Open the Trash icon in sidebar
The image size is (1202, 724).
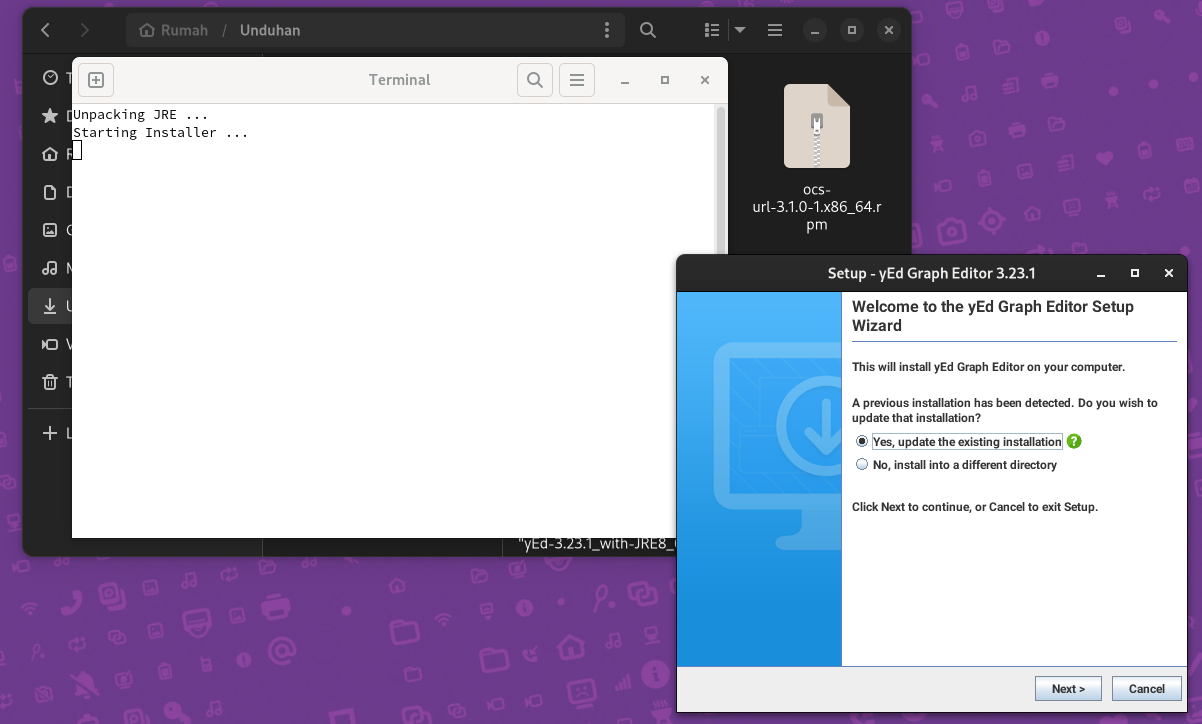[x=50, y=382]
